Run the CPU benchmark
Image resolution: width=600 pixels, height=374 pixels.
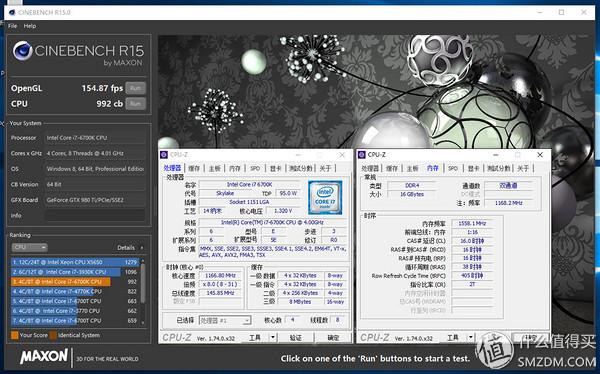(x=135, y=104)
